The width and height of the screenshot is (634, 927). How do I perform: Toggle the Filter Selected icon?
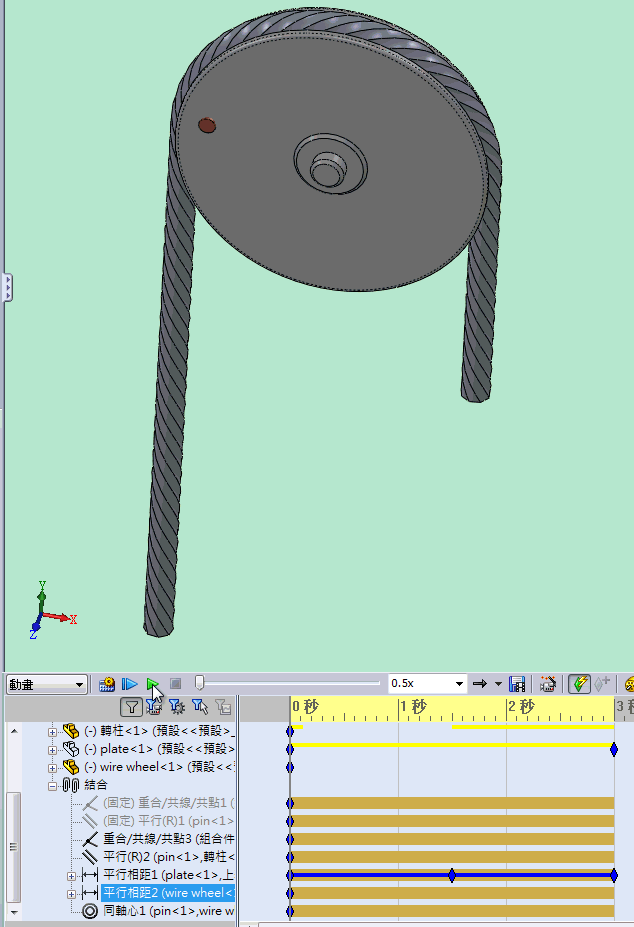[200, 706]
